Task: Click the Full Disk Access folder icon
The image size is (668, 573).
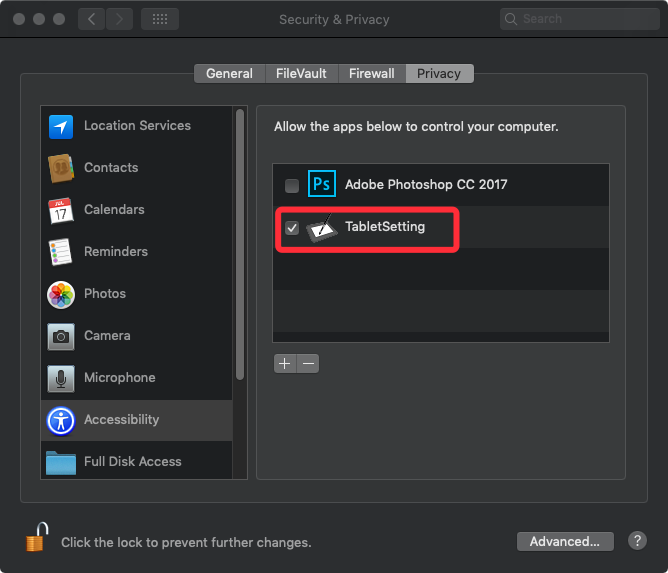Action: click(61, 463)
